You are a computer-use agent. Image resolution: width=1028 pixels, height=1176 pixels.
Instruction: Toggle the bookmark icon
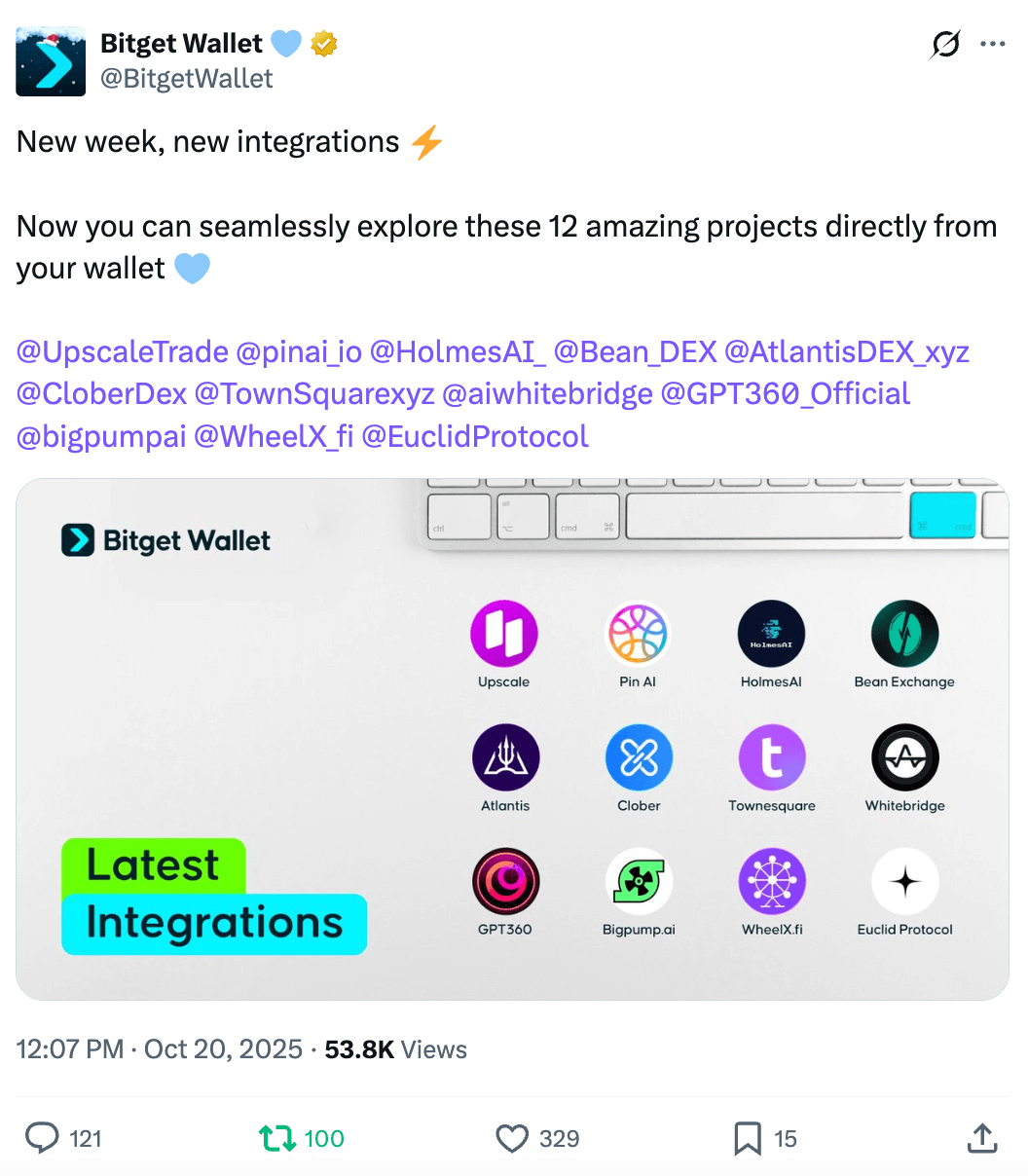pos(747,1138)
